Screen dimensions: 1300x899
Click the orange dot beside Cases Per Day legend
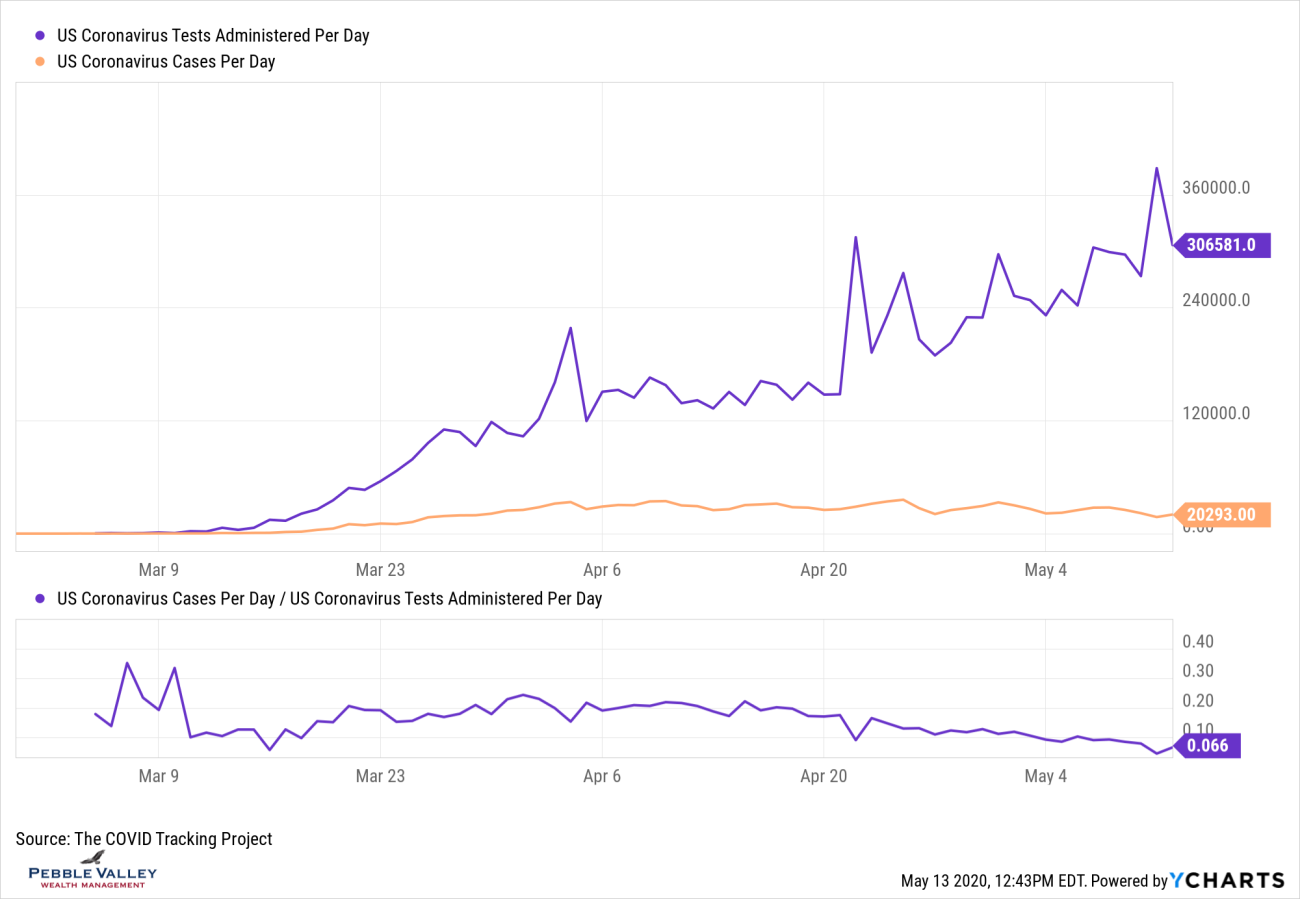tap(40, 62)
